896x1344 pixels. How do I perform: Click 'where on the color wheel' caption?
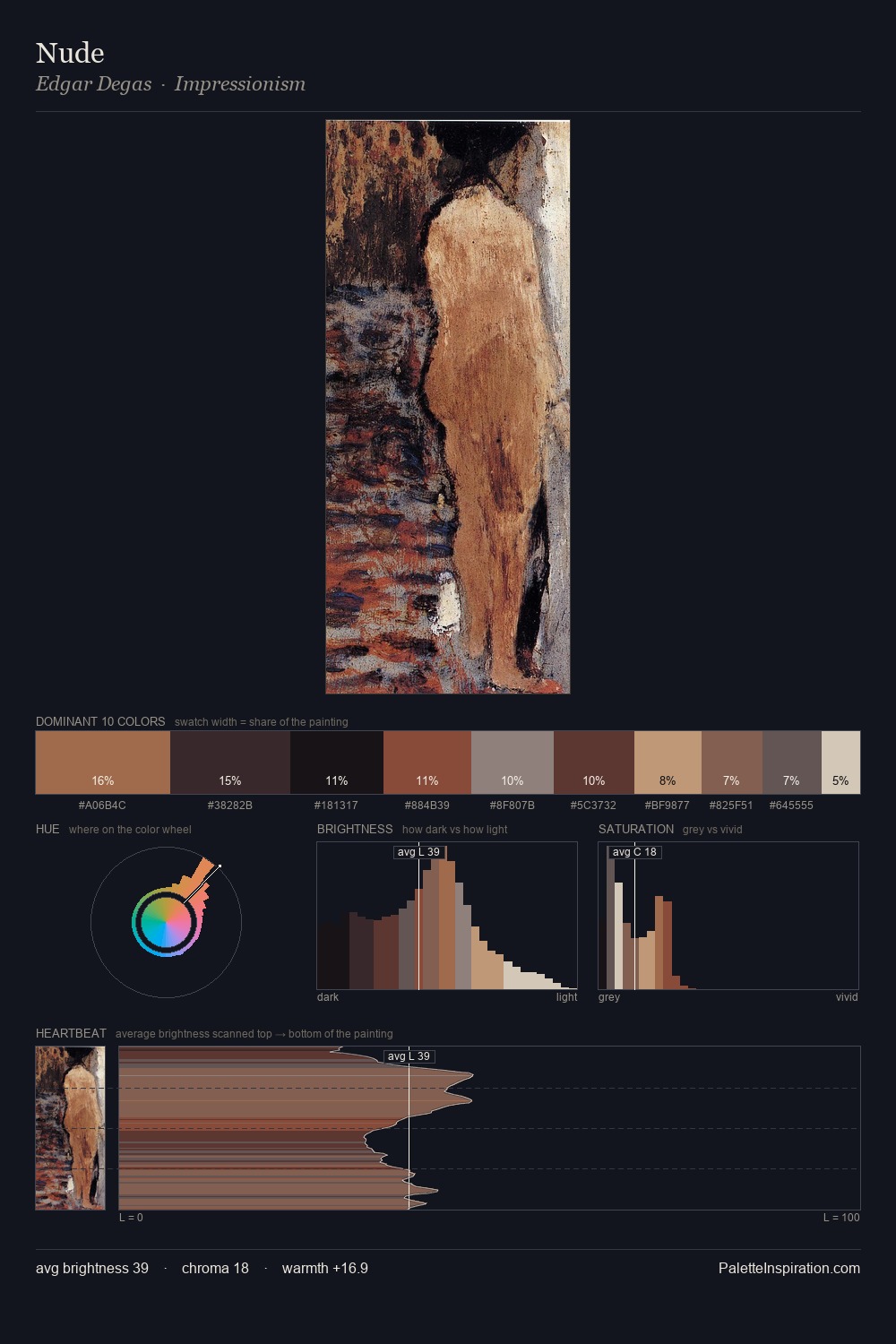pos(130,830)
